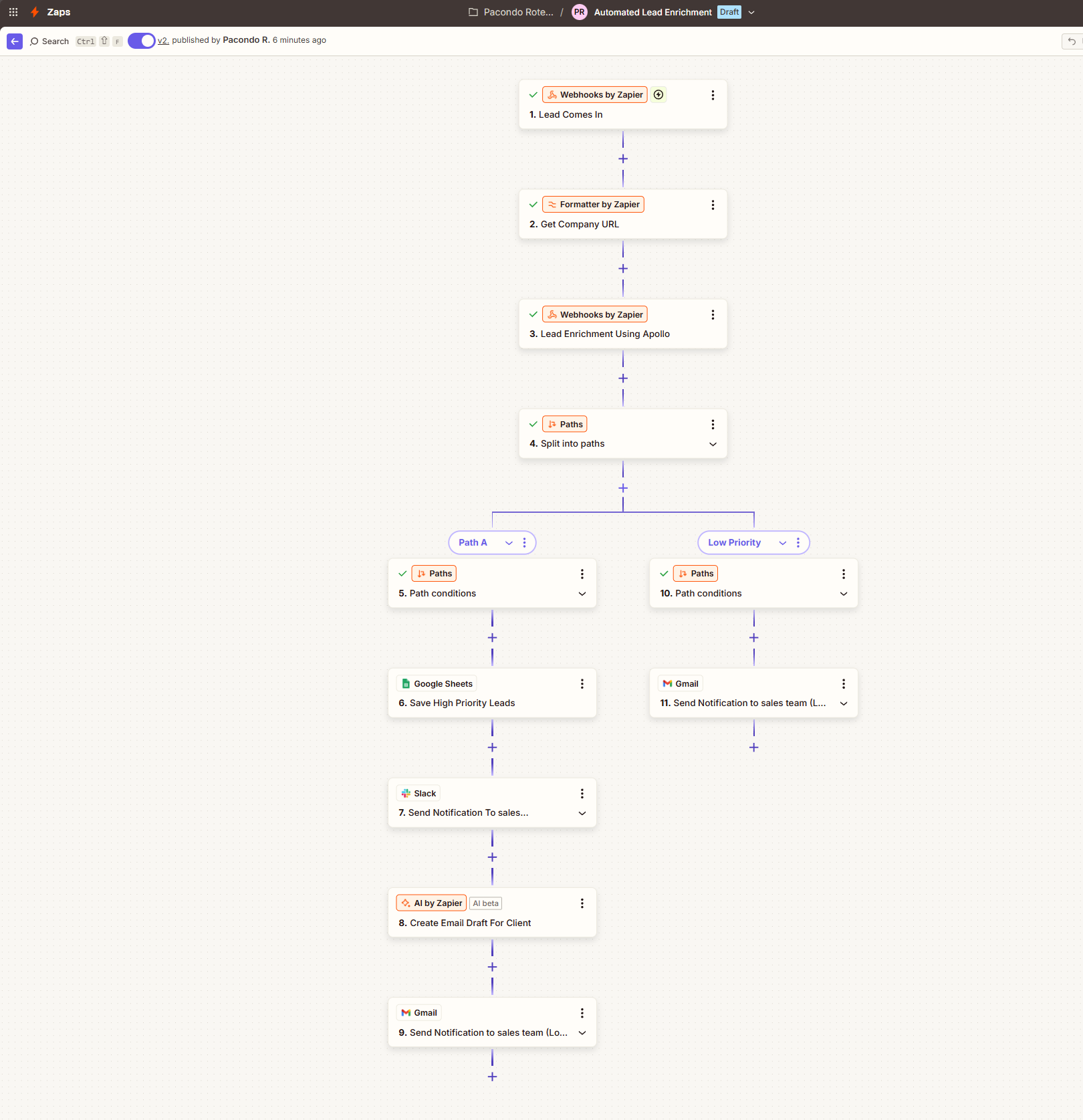This screenshot has height=1120, width=1083.
Task: Open three-dot menu for Create Email Draft
Action: coord(582,903)
